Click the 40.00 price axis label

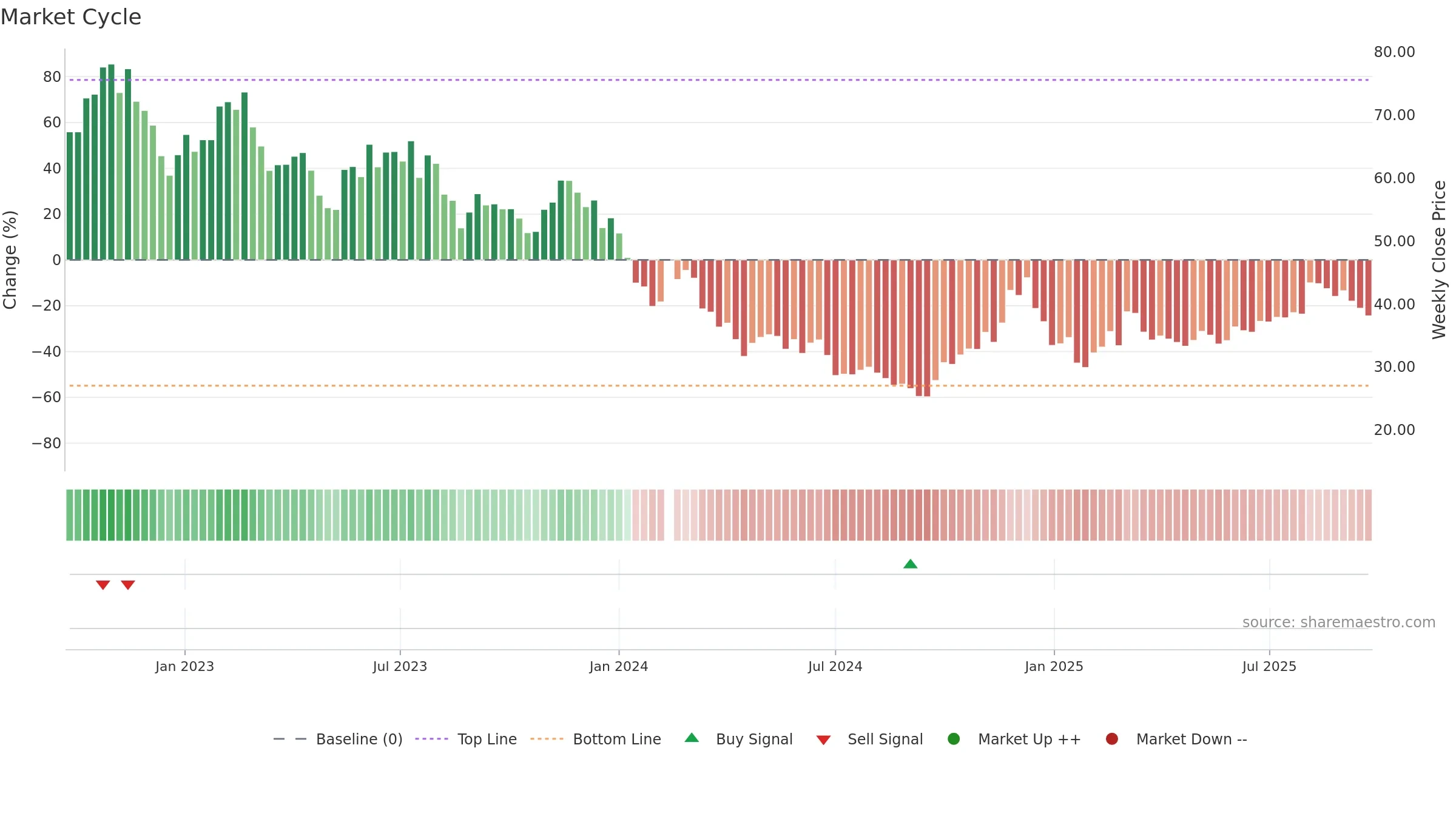pyautogui.click(x=1394, y=305)
